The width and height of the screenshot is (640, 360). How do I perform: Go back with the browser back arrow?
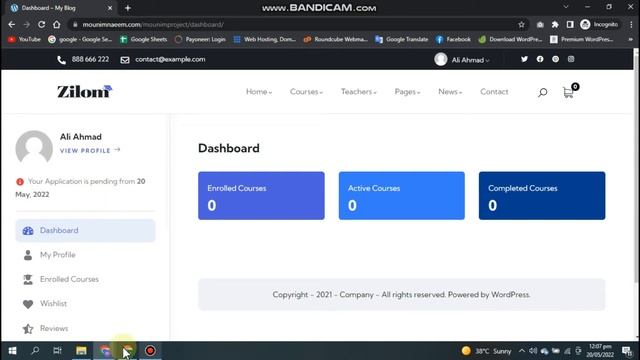[11, 24]
